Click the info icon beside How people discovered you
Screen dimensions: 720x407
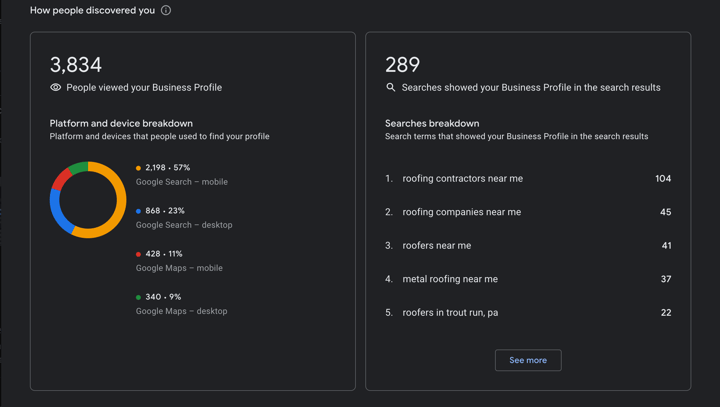click(166, 10)
